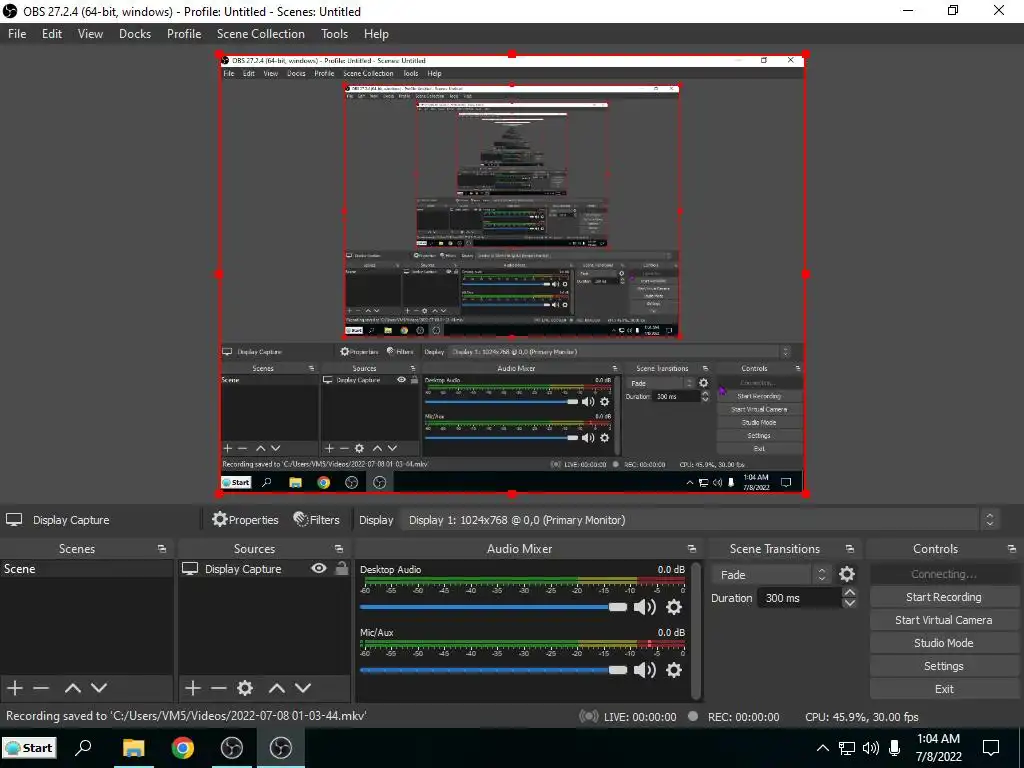
Task: Adjust the Mic/Aux volume slider
Action: point(493,669)
